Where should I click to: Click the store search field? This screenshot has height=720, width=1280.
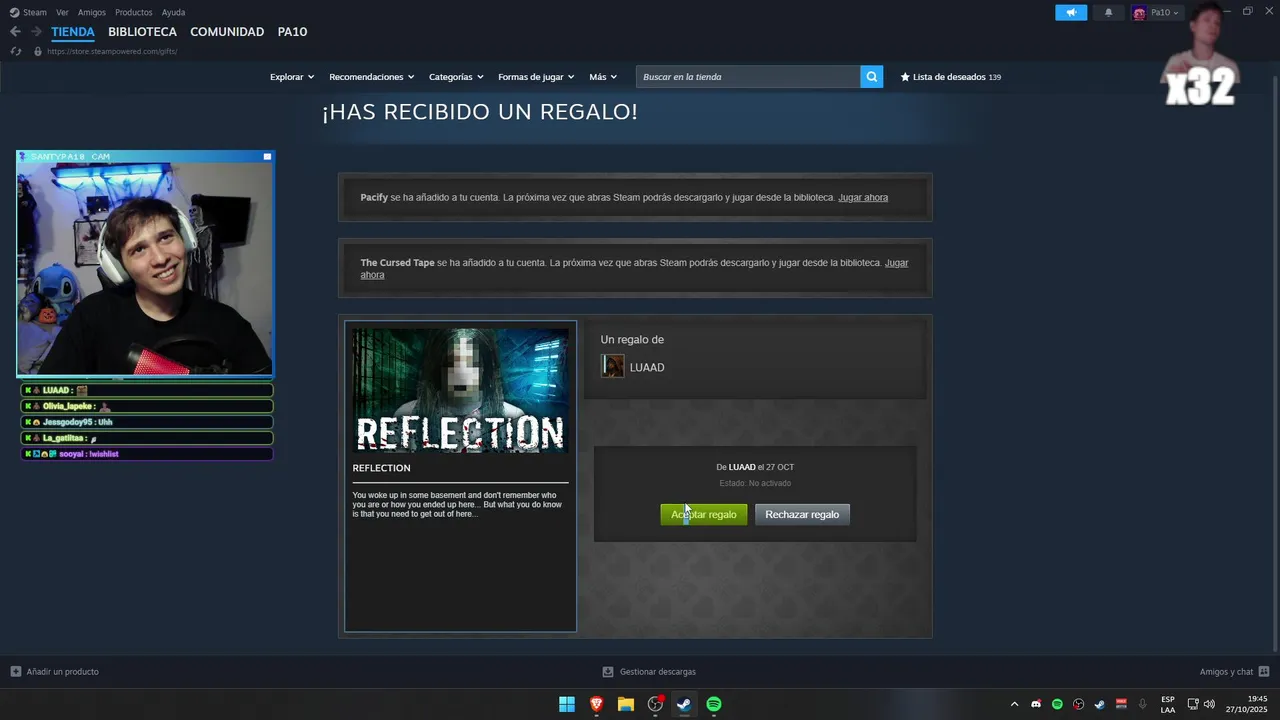tap(748, 77)
